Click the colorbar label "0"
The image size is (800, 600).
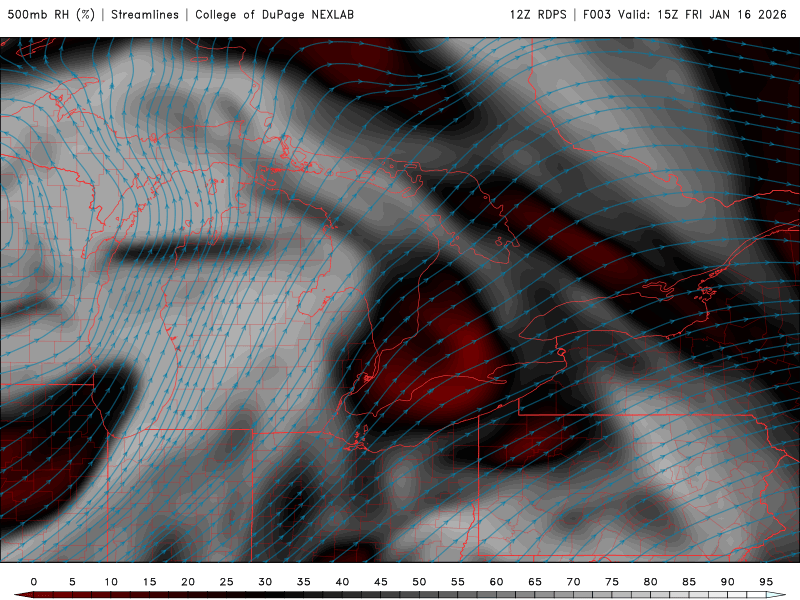click(x=34, y=582)
